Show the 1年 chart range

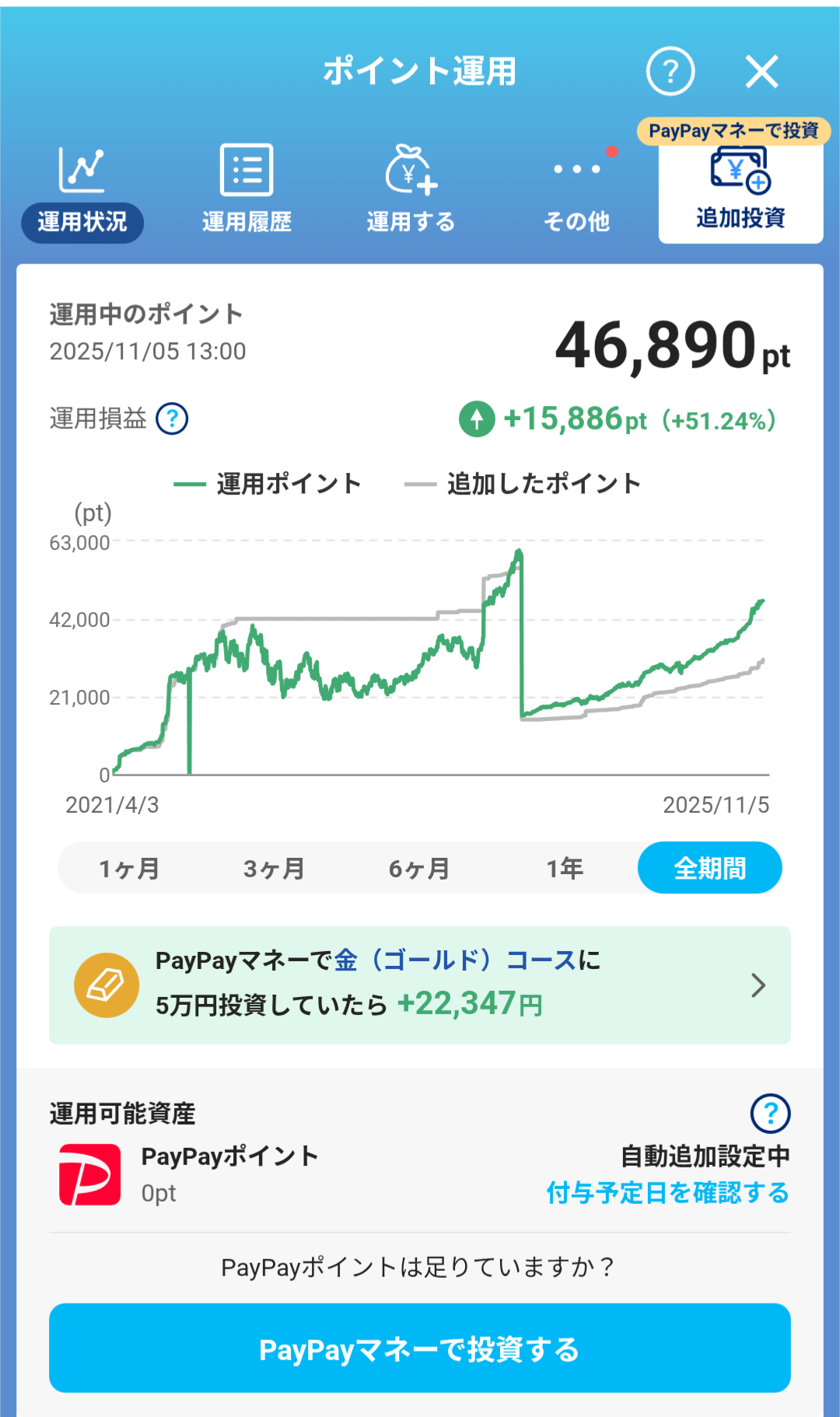click(x=565, y=868)
